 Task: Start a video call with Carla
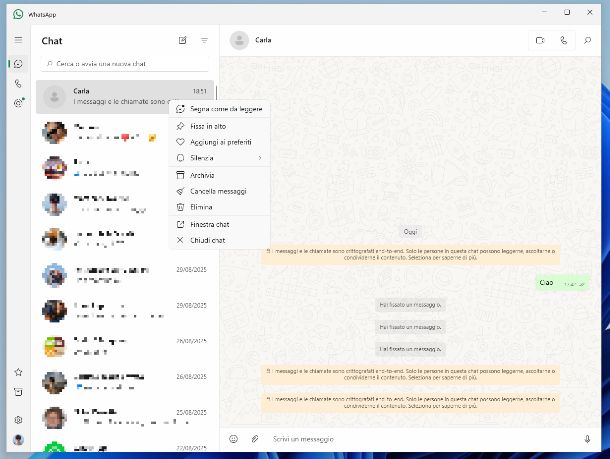(x=540, y=40)
